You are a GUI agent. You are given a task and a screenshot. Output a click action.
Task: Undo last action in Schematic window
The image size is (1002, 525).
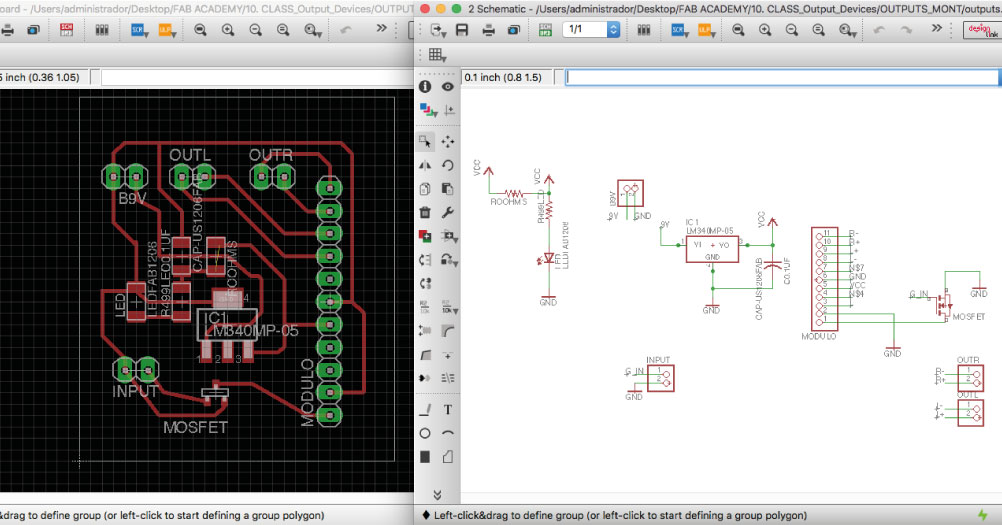click(x=879, y=30)
